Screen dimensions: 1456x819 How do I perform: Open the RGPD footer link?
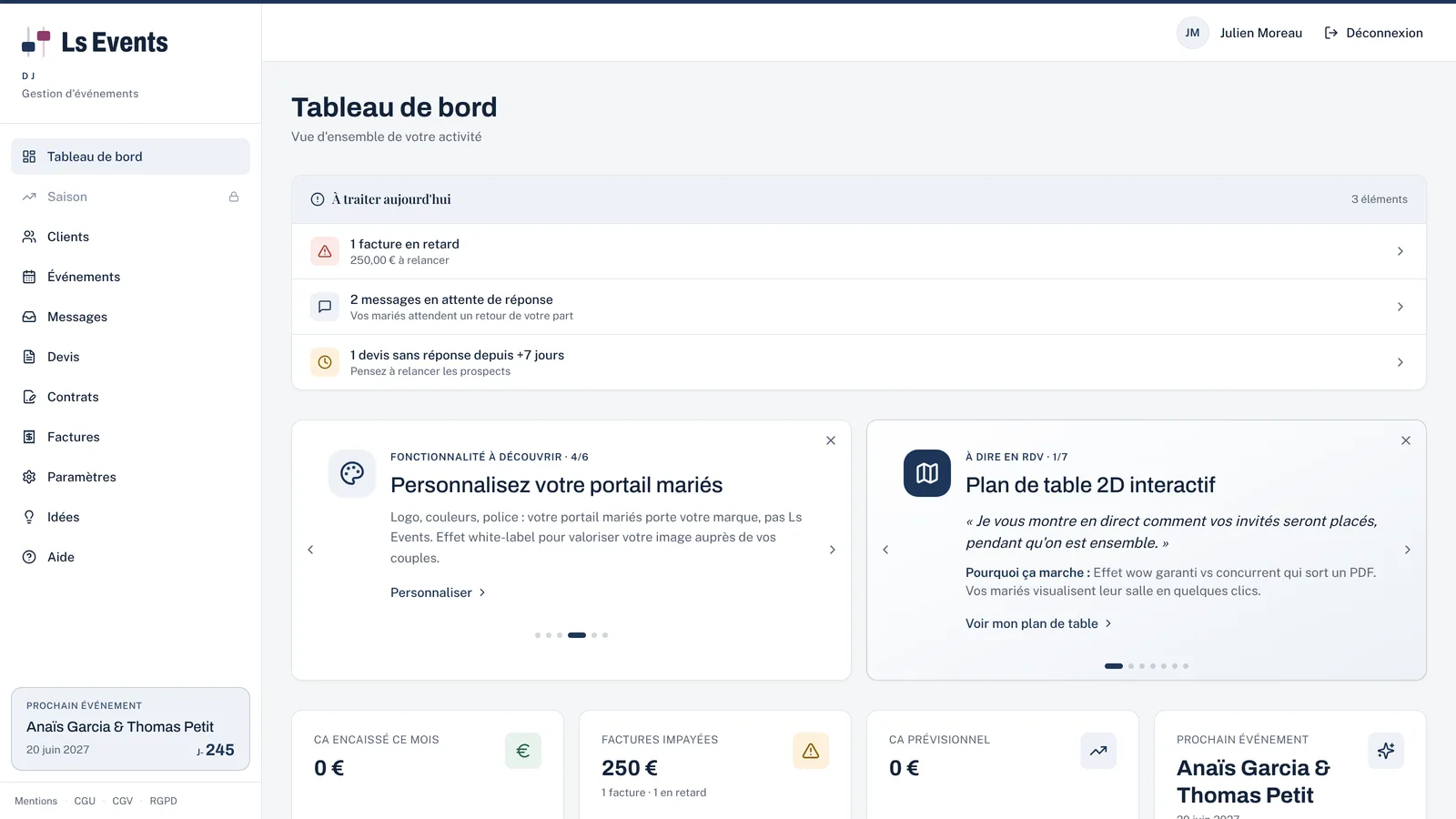[x=164, y=801]
